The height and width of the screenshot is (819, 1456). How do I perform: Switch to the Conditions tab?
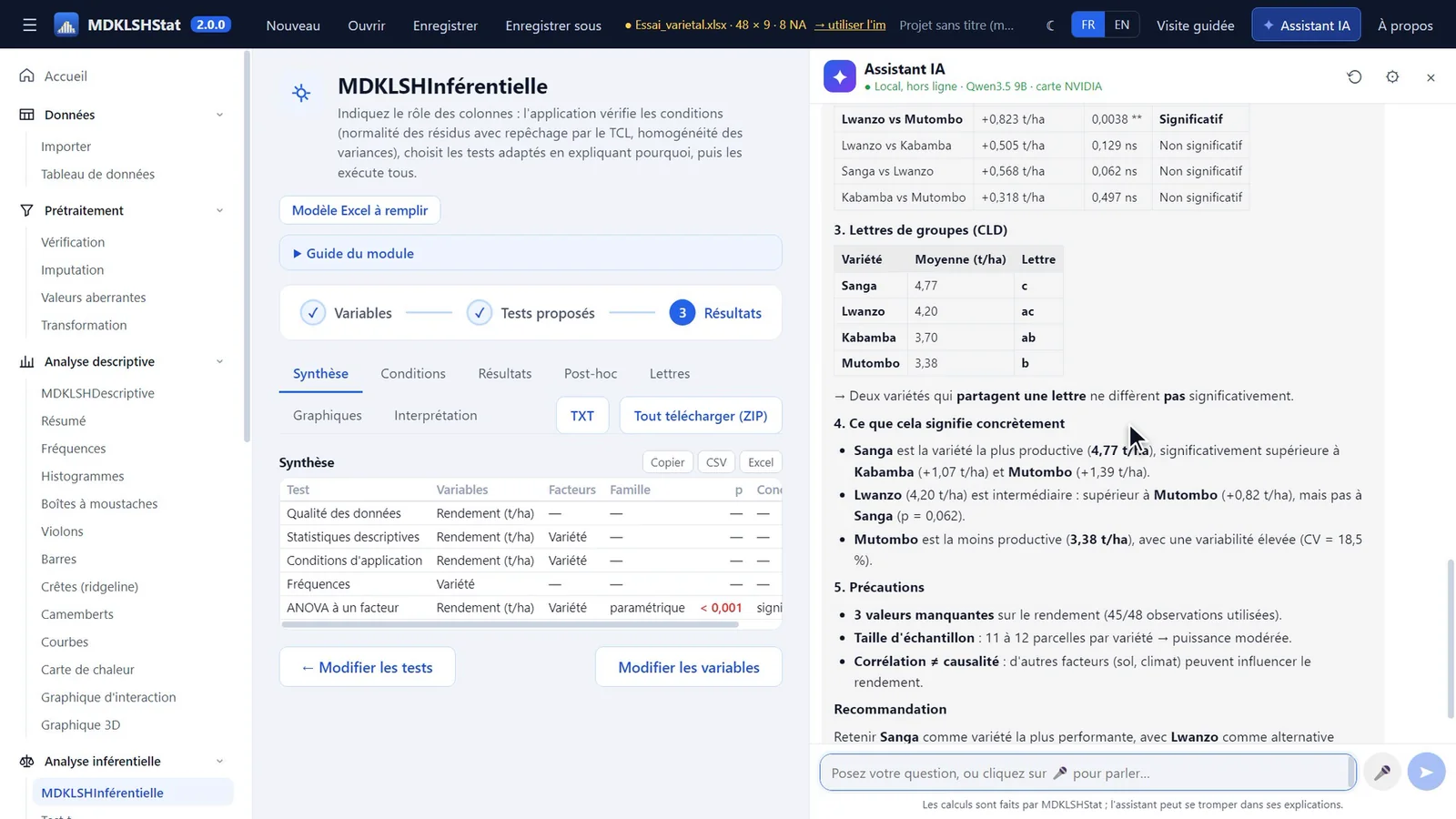pos(413,373)
